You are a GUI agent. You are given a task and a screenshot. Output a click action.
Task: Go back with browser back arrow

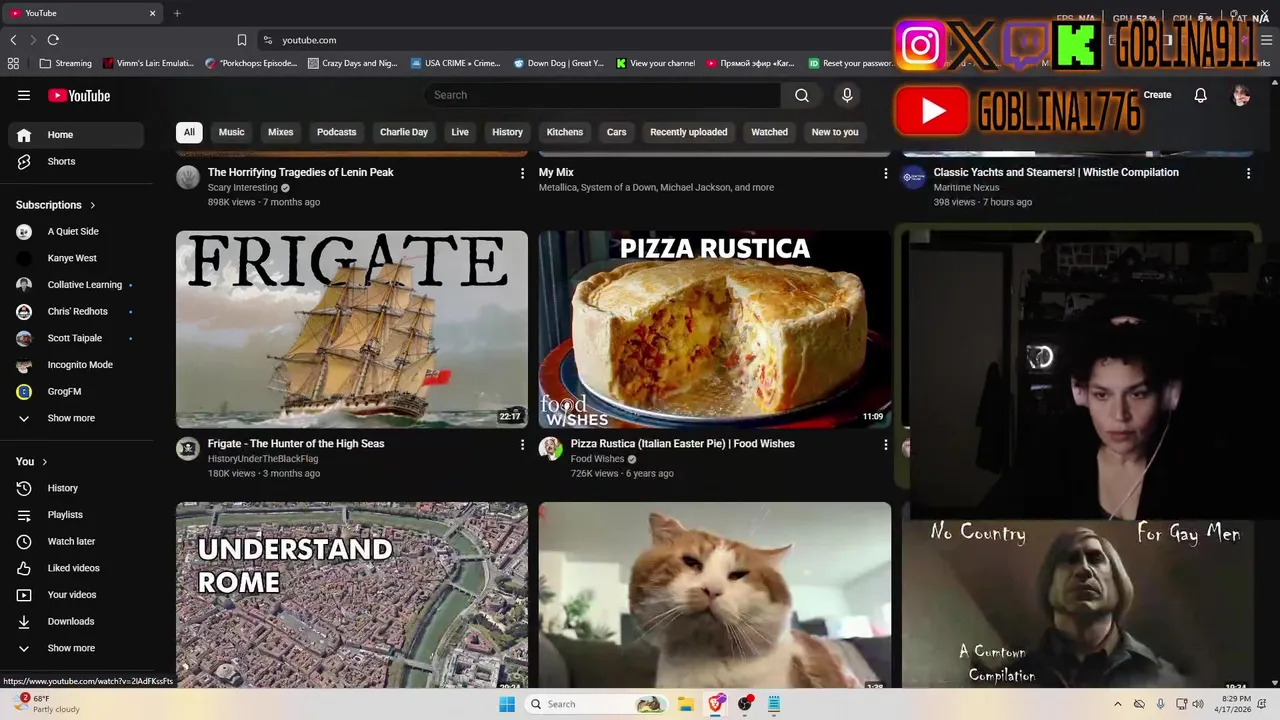tap(13, 40)
